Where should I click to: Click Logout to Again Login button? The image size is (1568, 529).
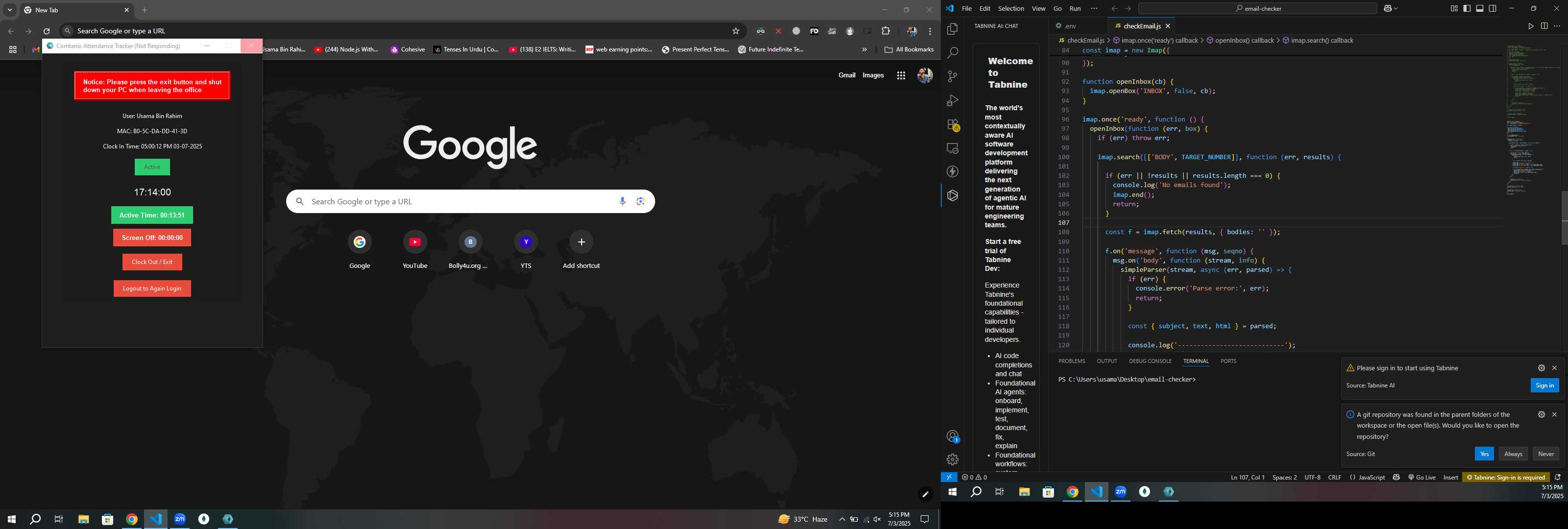click(x=152, y=289)
